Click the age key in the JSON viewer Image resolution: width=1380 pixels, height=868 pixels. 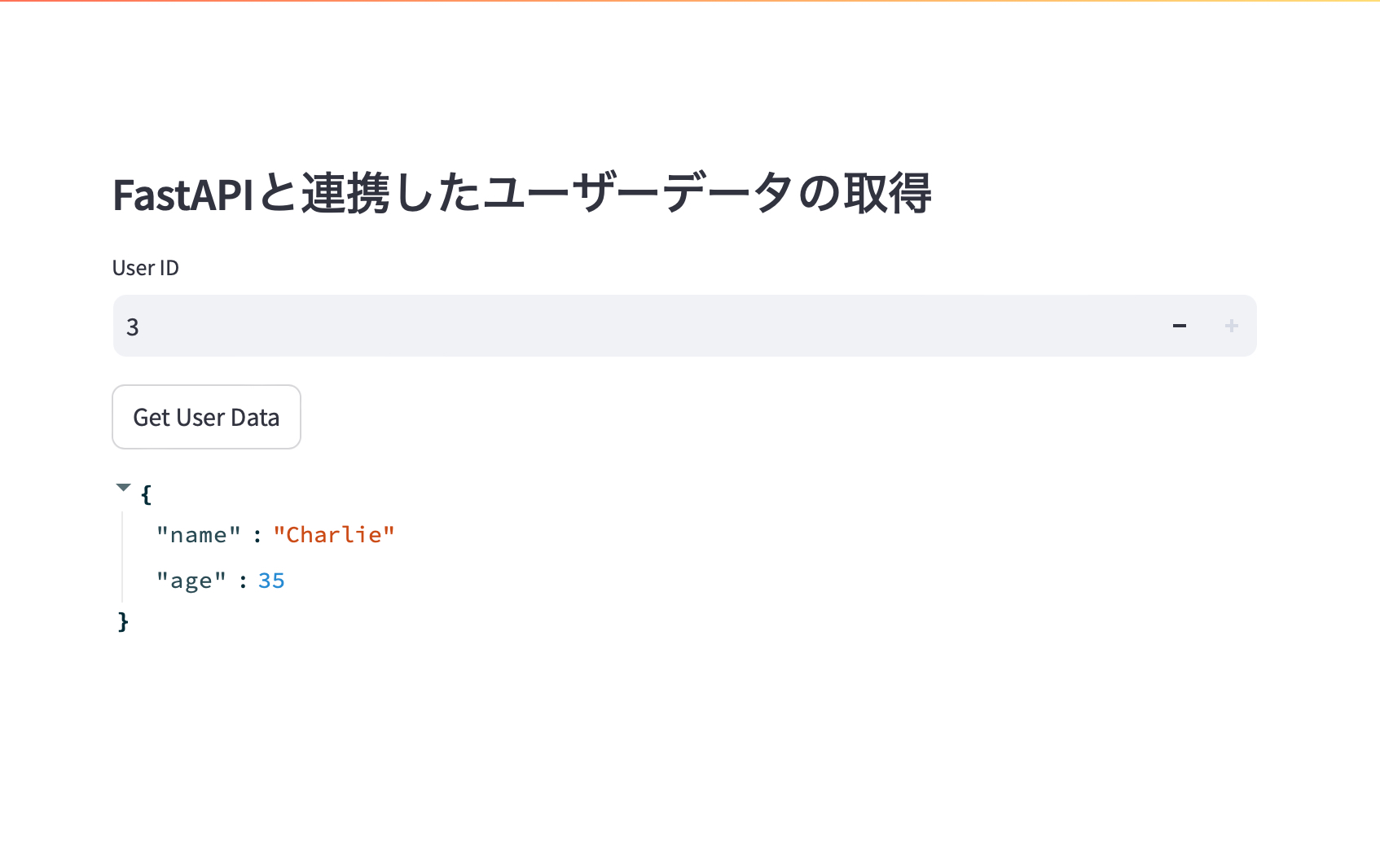(191, 580)
